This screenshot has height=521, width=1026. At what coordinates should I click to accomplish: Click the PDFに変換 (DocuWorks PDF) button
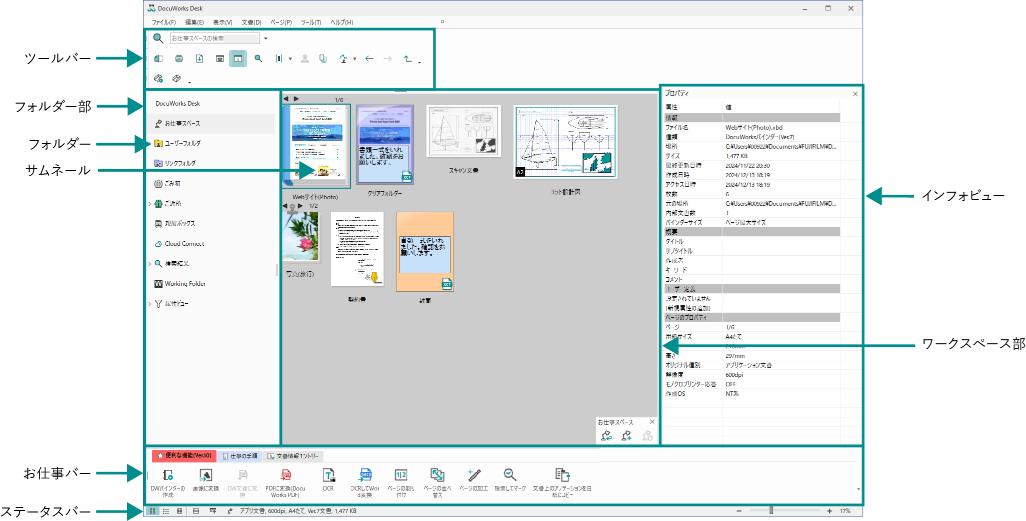pyautogui.click(x=285, y=483)
